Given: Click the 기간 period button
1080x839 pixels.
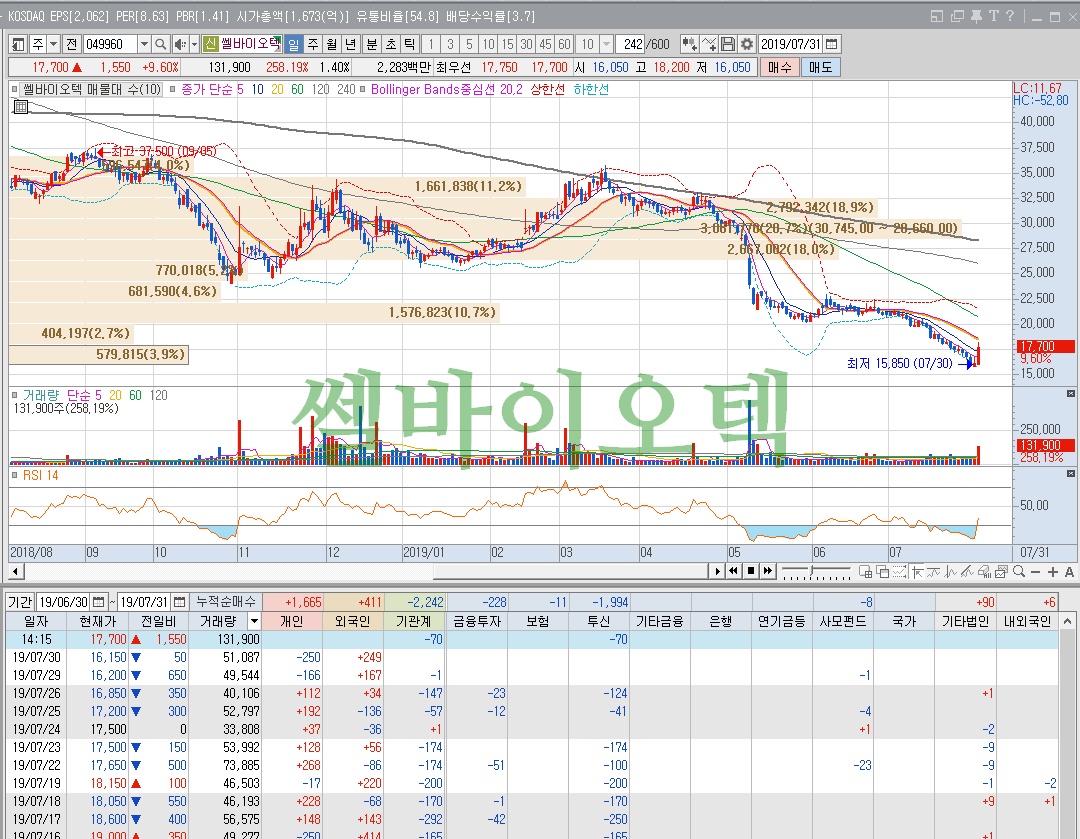Looking at the screenshot, I should [20, 602].
